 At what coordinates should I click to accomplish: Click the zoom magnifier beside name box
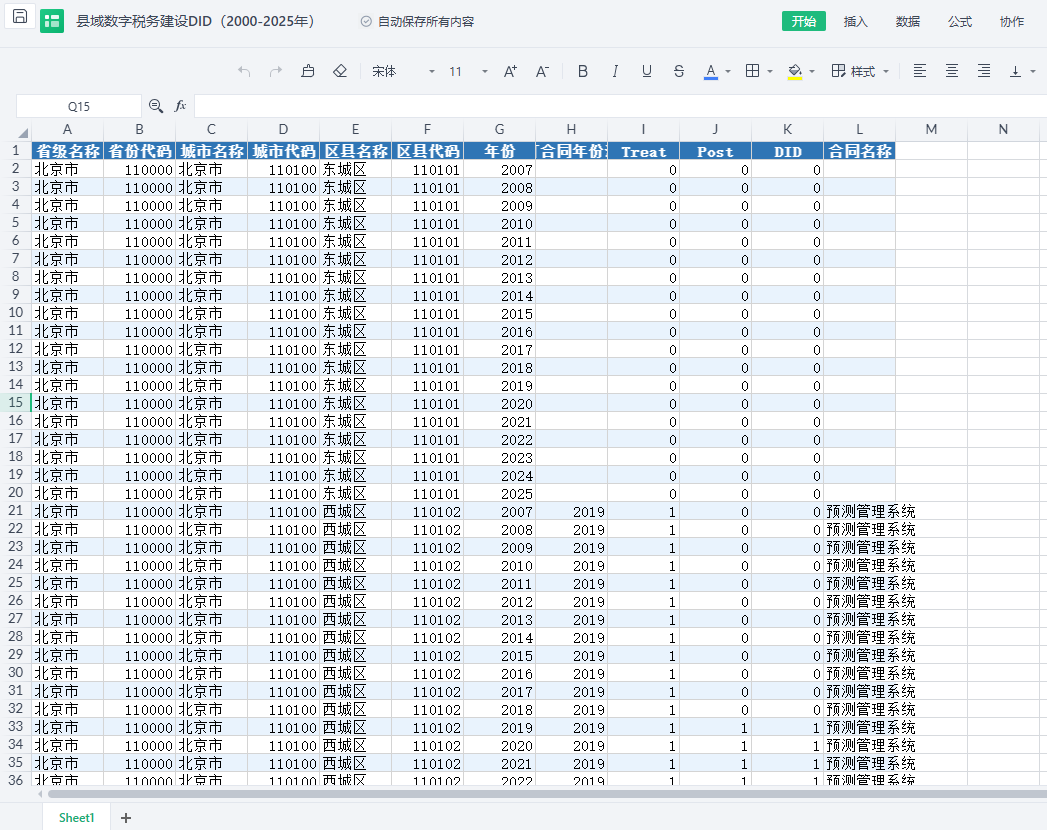pos(156,106)
